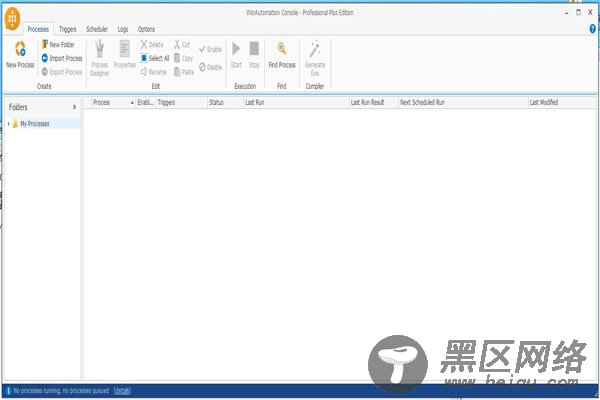Click Select All
The height and width of the screenshot is (400, 600).
coord(155,58)
